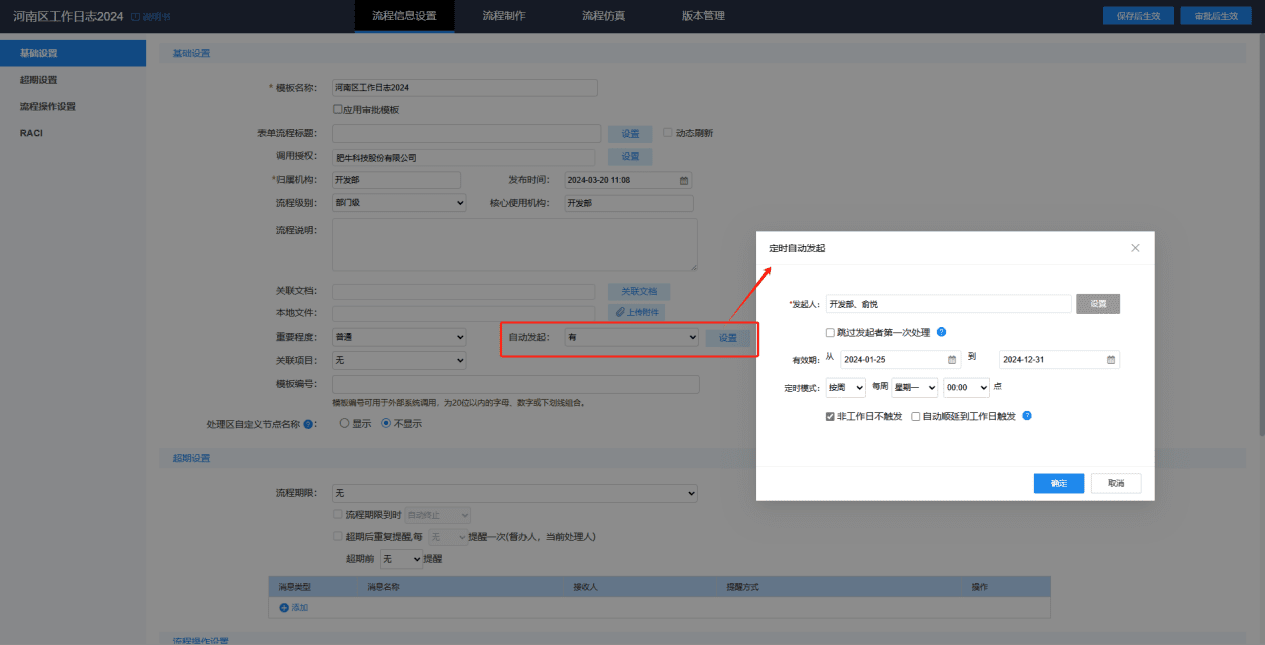Close the 定时自动发起 dialog
Image resolution: width=1265 pixels, height=645 pixels.
click(x=1135, y=248)
